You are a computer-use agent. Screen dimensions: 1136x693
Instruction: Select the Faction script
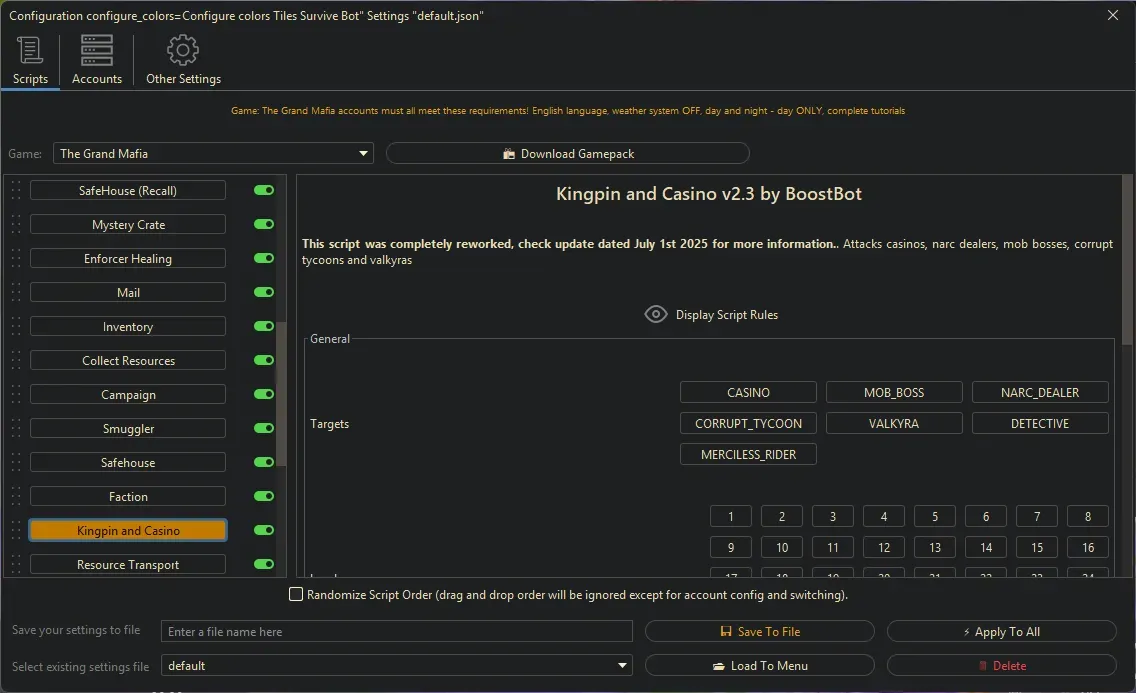click(128, 497)
